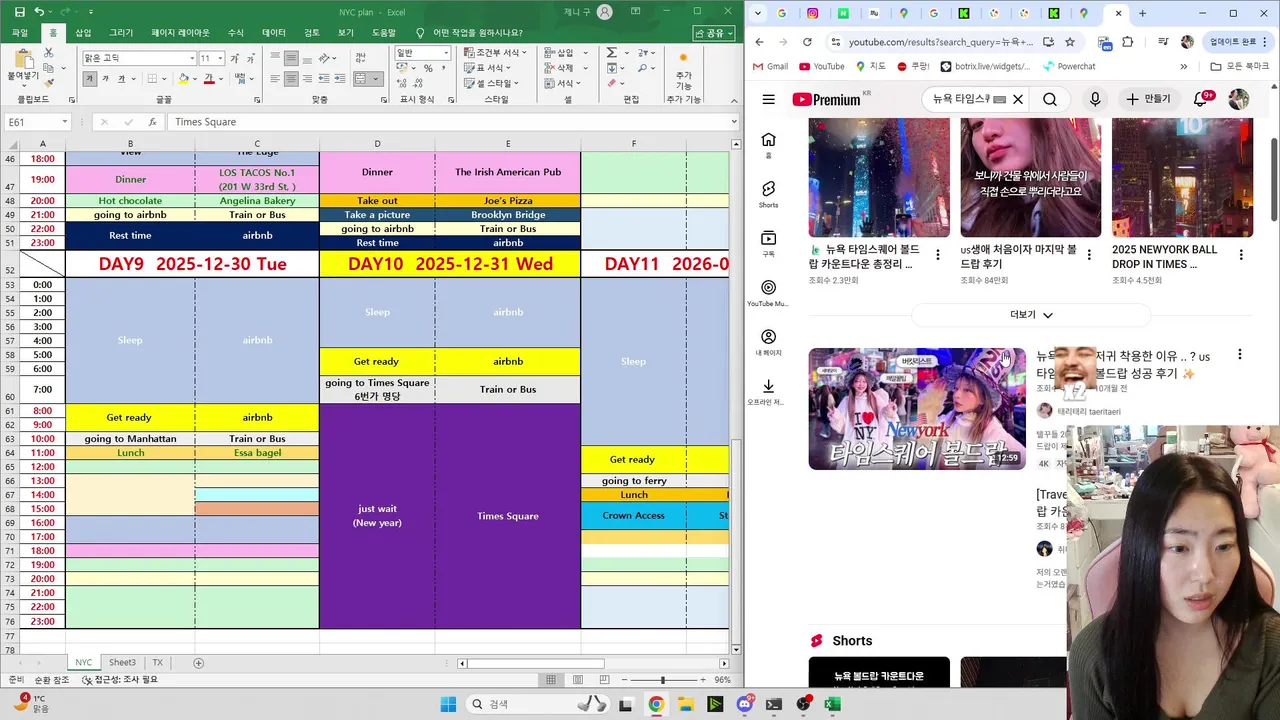Open the 2025 NEWYORK BALL DROP video thumbnail
The width and height of the screenshot is (1280, 720).
[1182, 177]
